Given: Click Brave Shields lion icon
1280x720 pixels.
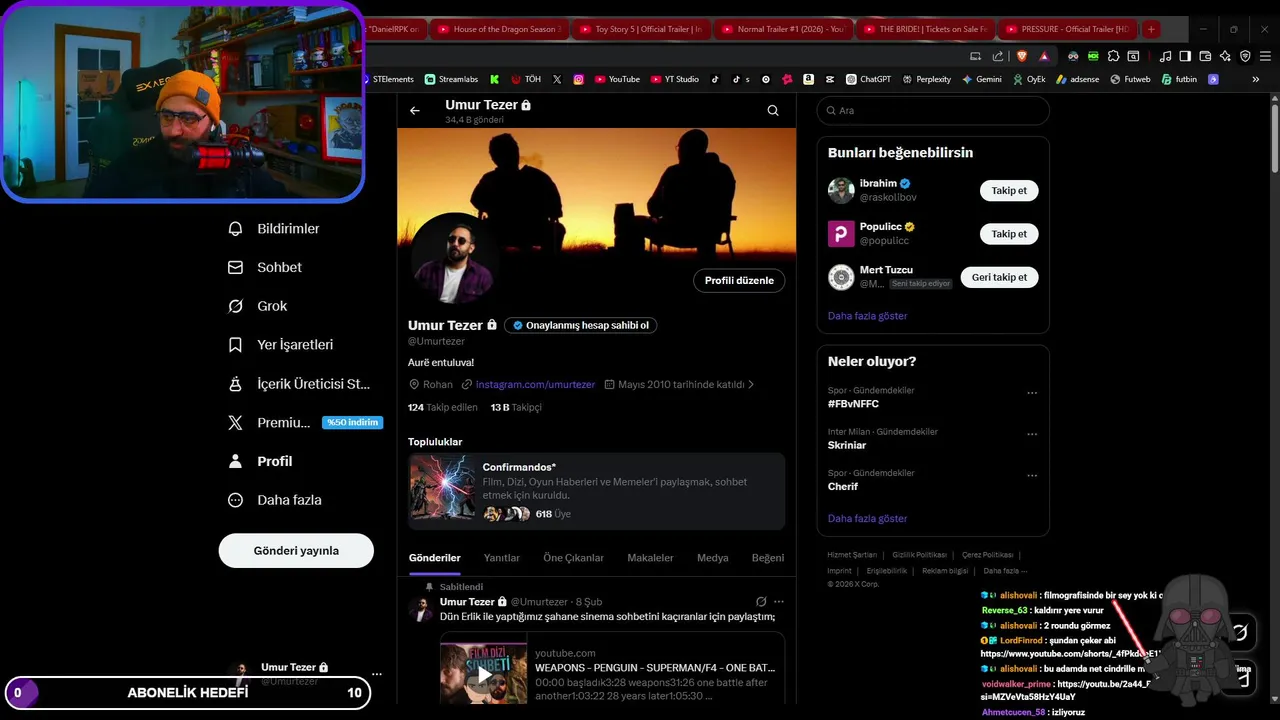Looking at the screenshot, I should coord(1022,56).
